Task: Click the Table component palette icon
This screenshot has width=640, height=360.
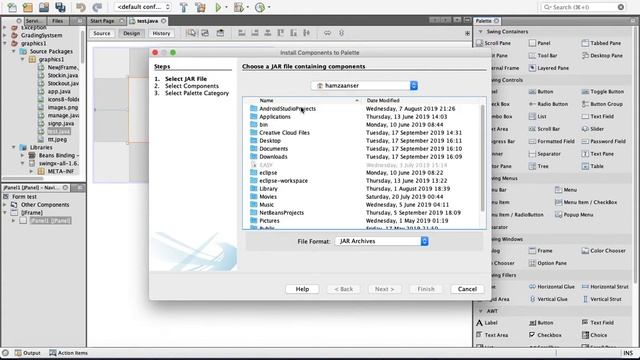Action: 585,166
